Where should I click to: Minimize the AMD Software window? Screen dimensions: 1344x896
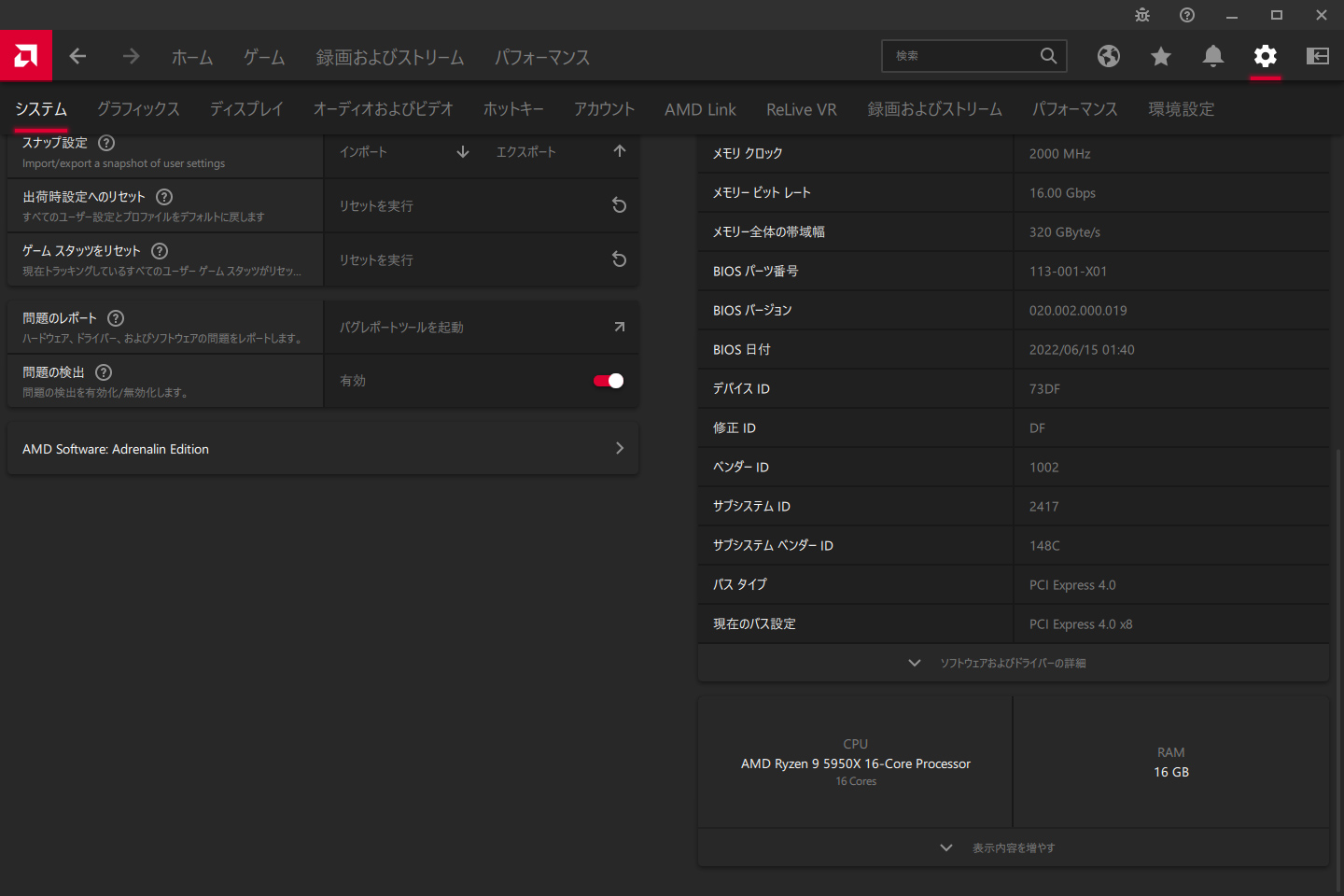coord(1232,15)
